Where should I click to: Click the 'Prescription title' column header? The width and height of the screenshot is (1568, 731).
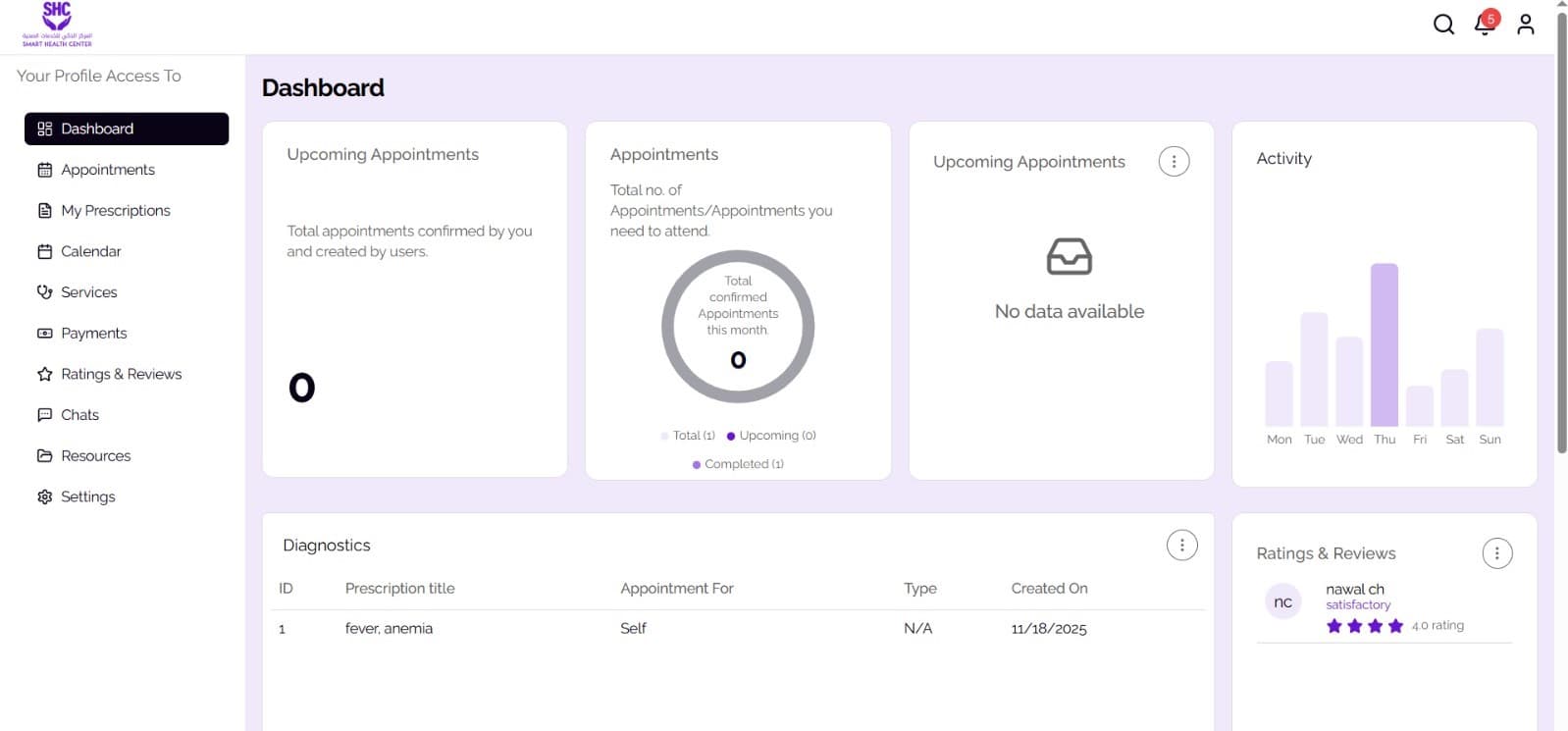pos(399,589)
